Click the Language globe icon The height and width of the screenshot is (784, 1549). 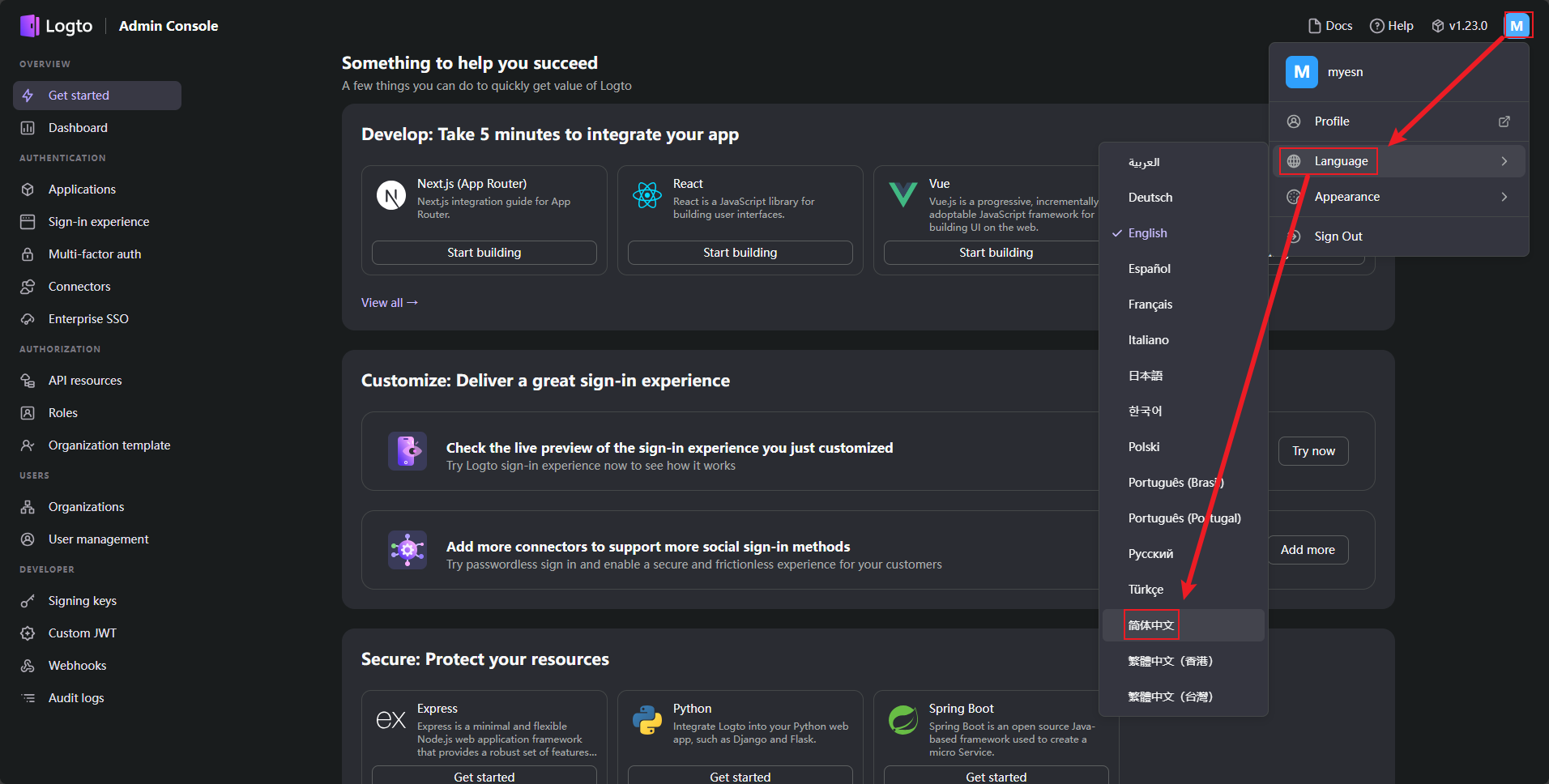1294,161
